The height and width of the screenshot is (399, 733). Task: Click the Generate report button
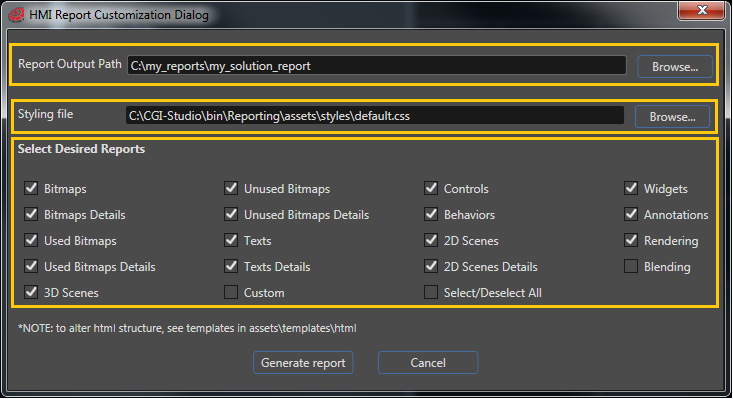(303, 363)
